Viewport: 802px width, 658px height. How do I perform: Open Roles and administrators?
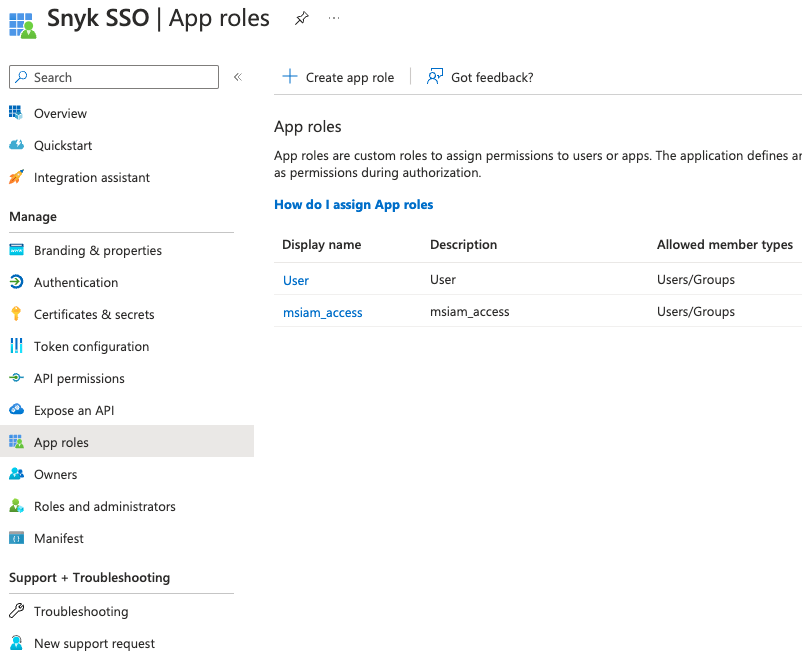(105, 507)
